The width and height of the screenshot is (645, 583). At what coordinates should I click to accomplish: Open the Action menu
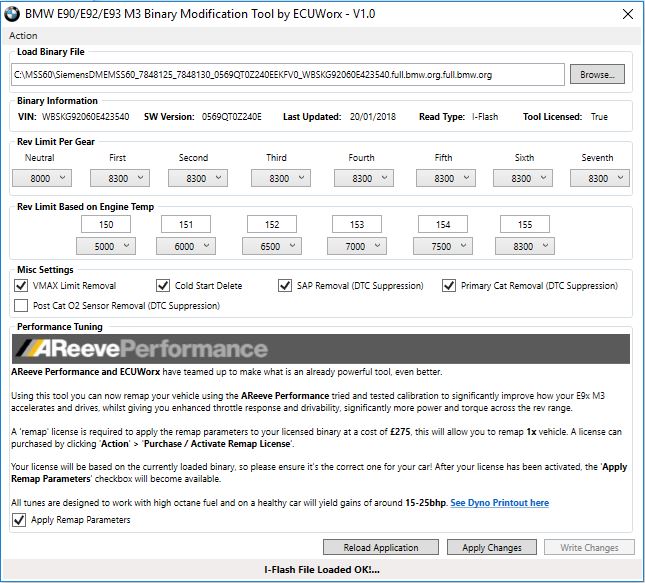pyautogui.click(x=23, y=36)
